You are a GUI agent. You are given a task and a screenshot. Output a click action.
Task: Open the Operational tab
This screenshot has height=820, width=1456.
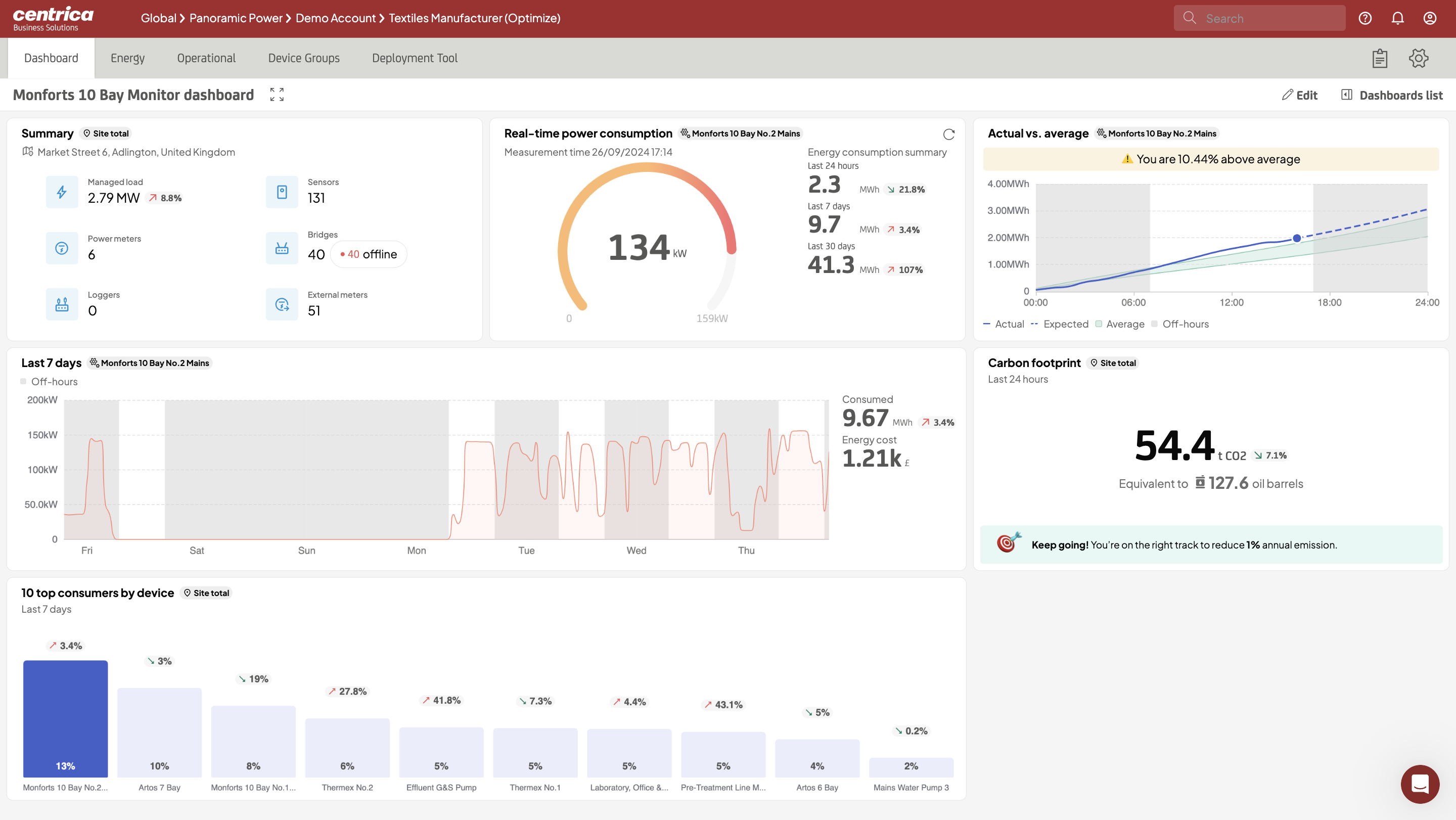point(206,58)
